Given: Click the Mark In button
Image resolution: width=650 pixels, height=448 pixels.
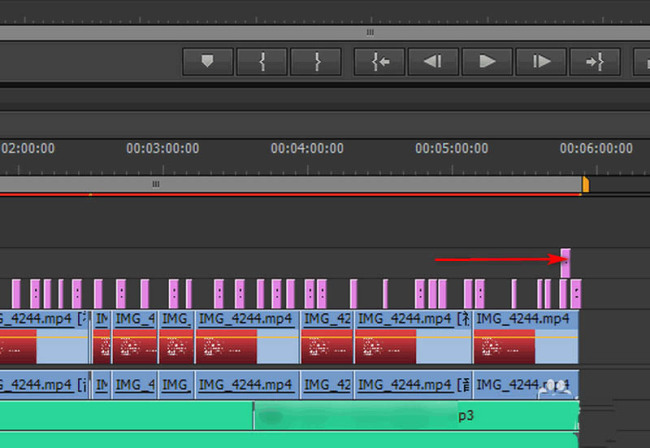Looking at the screenshot, I should [262, 62].
